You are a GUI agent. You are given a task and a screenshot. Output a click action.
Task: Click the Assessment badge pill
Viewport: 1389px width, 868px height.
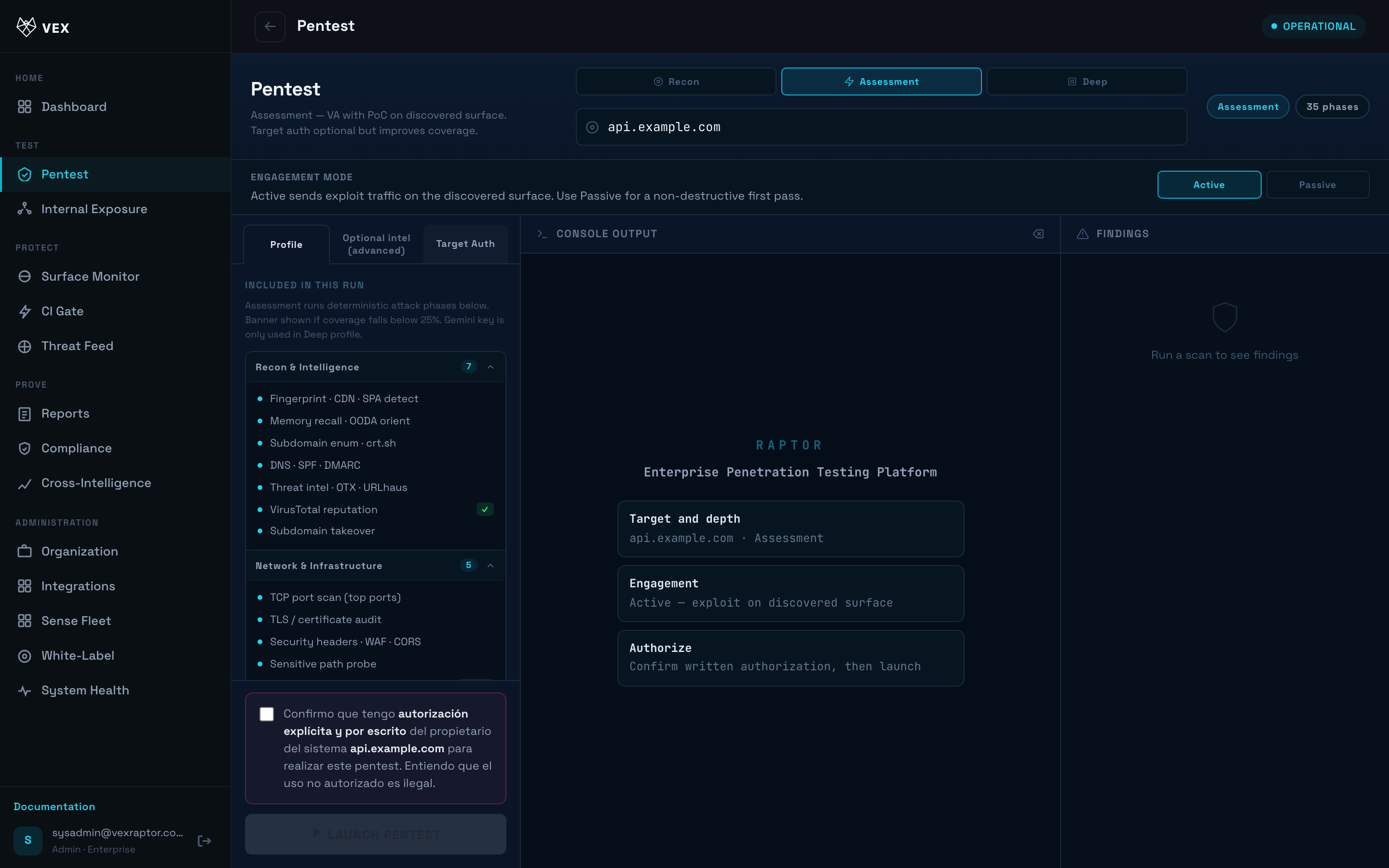click(x=1248, y=107)
